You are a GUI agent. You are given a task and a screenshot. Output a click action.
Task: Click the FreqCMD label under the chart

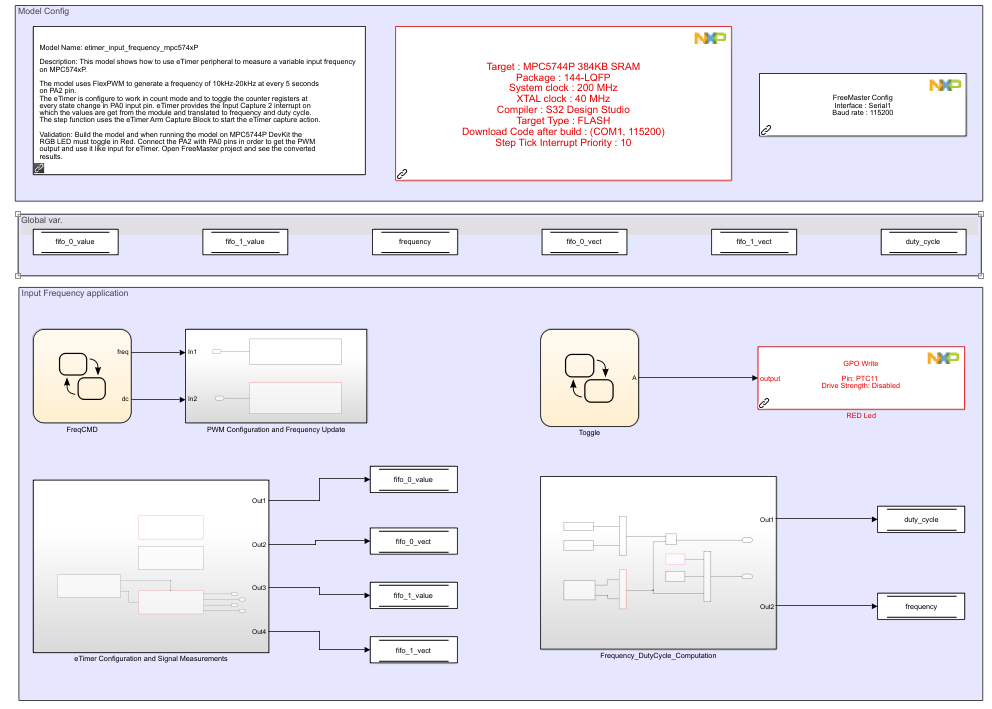point(82,430)
